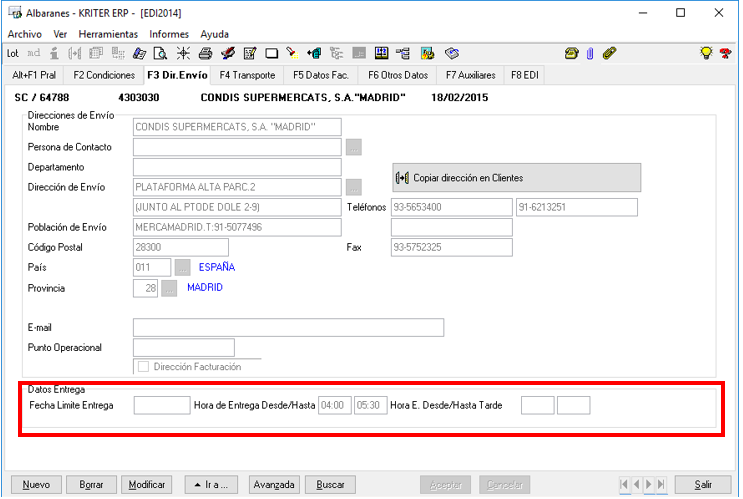Switch to the F2 Condiciones tab
Viewport: 743px width, 499px height.
tap(104, 75)
